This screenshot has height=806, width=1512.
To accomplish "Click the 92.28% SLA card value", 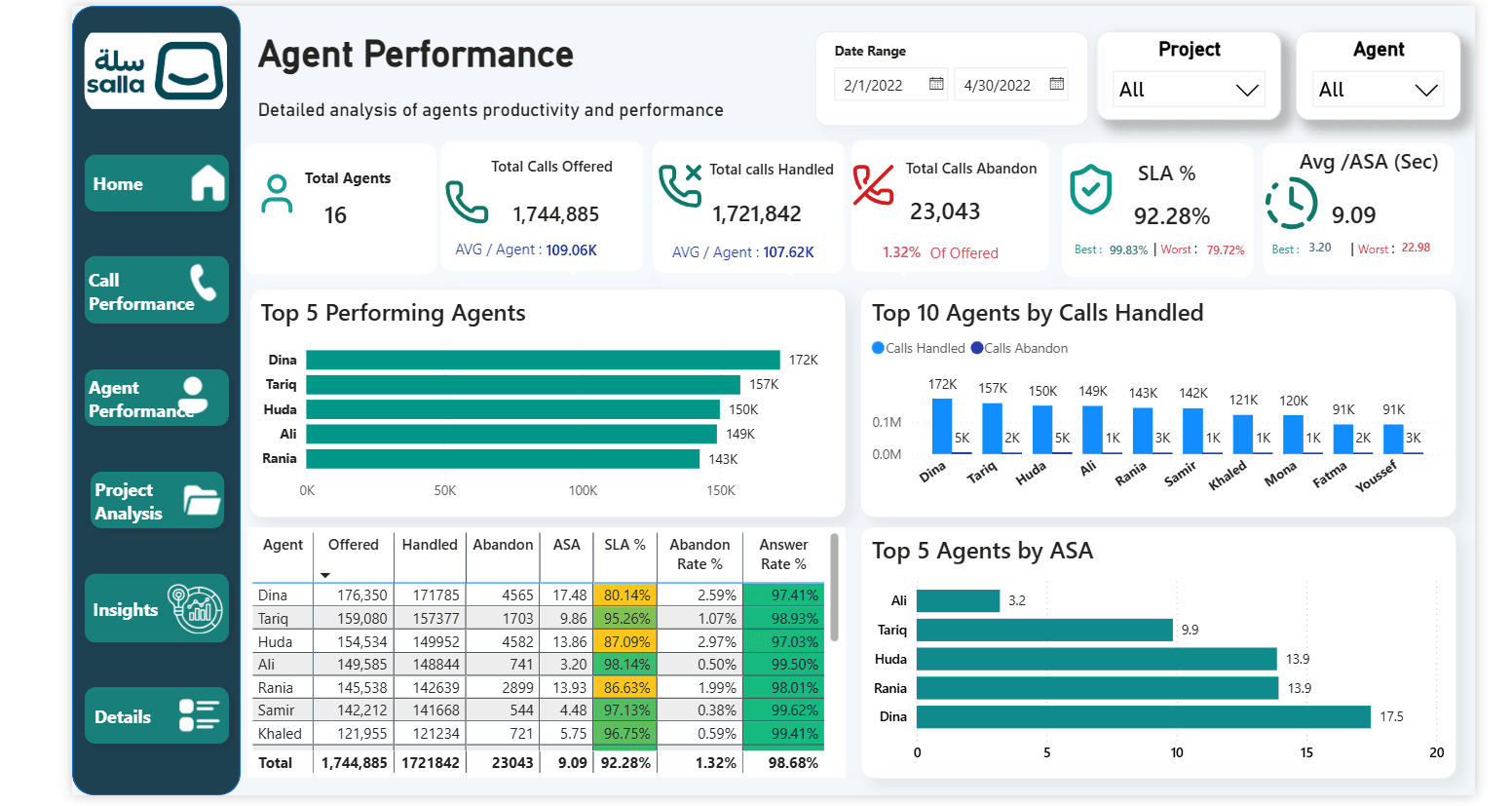I will click(x=1171, y=216).
